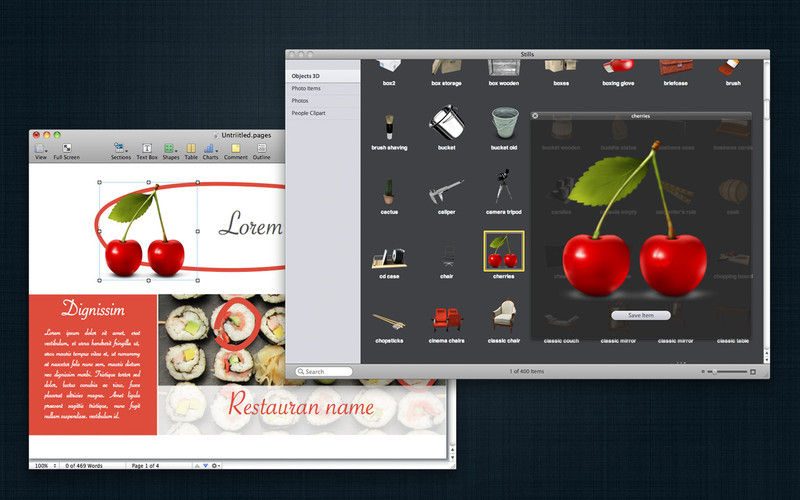Screen dimensions: 800x500
Task: Select Photo Items category in Stills sidebar
Action: 323,88
